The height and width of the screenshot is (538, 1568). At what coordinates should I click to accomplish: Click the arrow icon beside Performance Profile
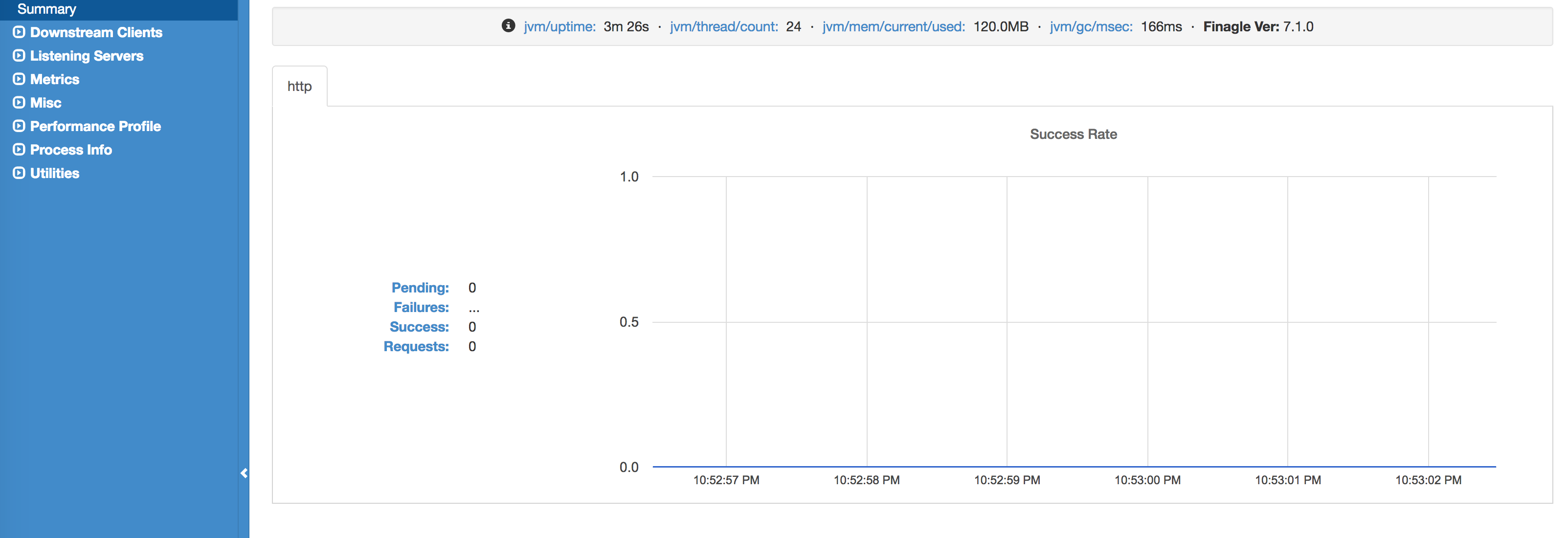pos(19,126)
